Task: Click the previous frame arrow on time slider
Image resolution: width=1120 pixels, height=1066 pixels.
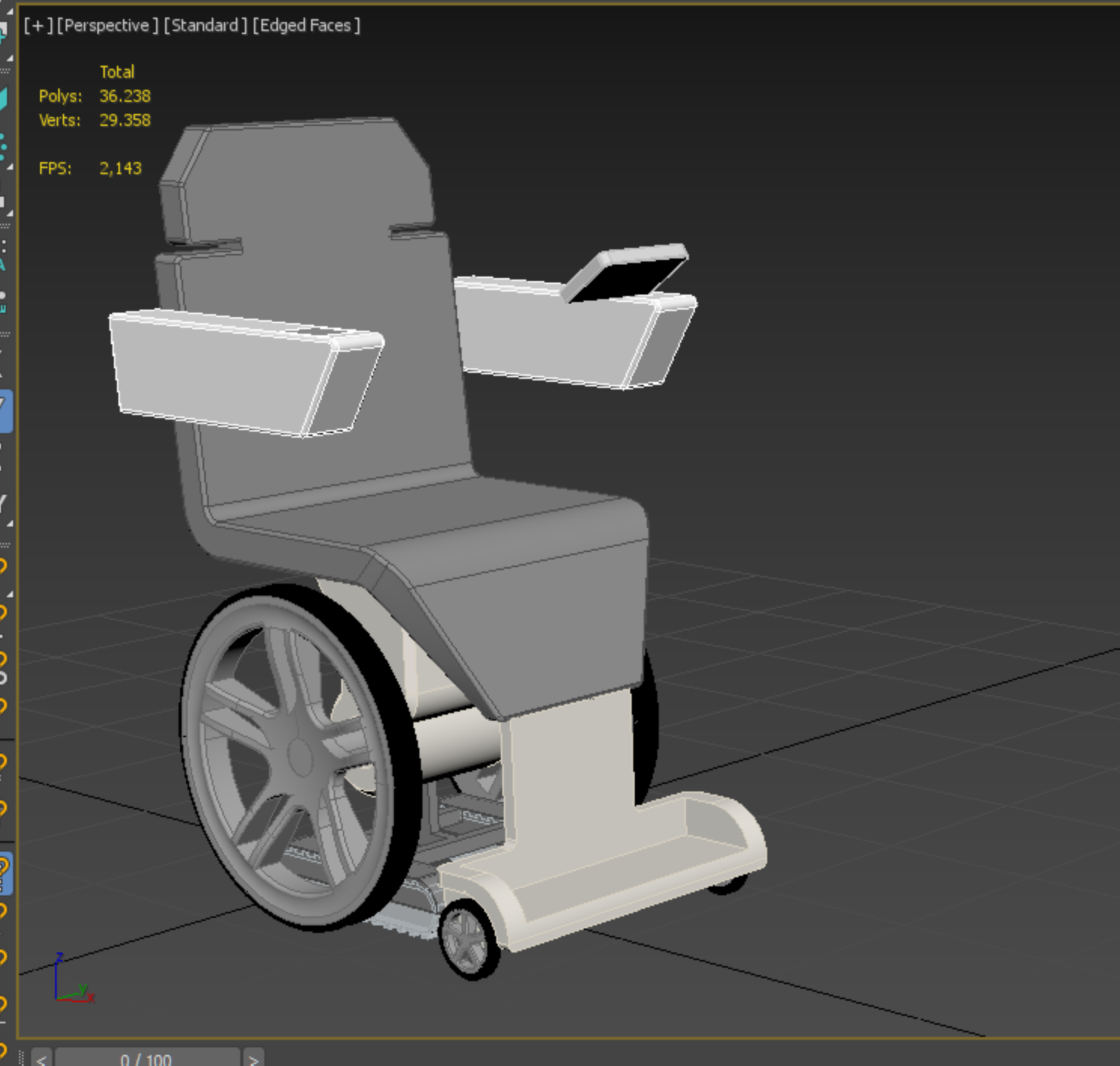Action: [x=42, y=1059]
